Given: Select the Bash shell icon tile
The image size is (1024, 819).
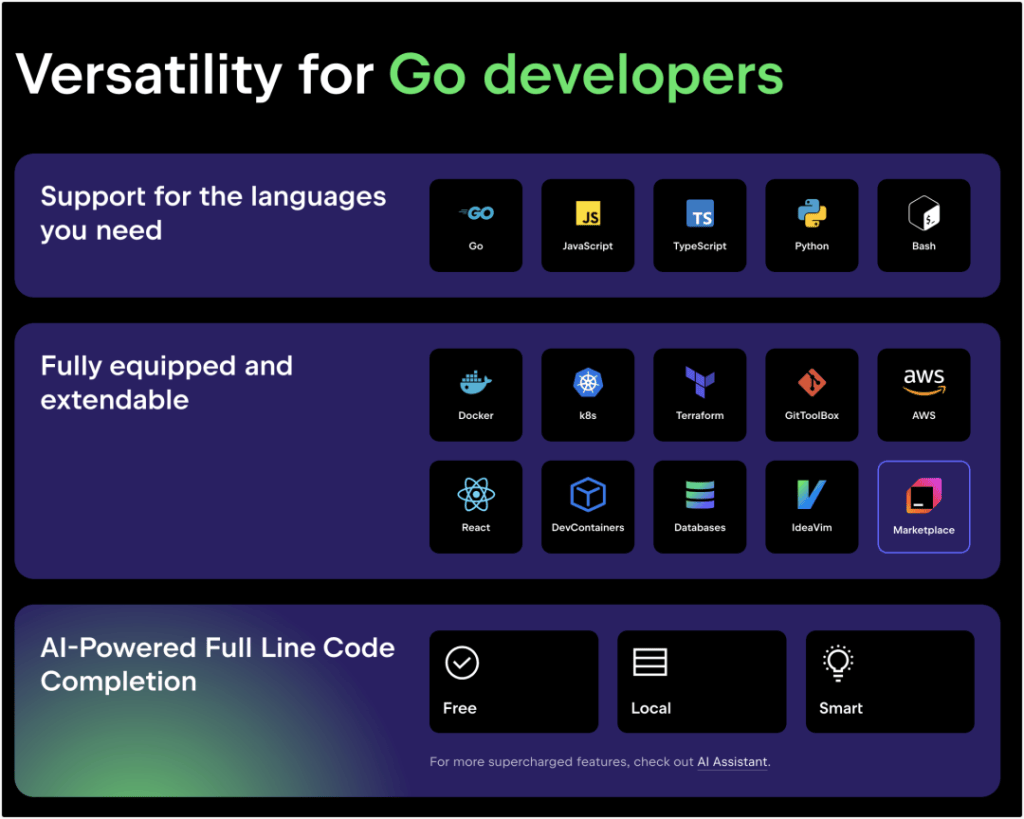Looking at the screenshot, I should coord(924,225).
